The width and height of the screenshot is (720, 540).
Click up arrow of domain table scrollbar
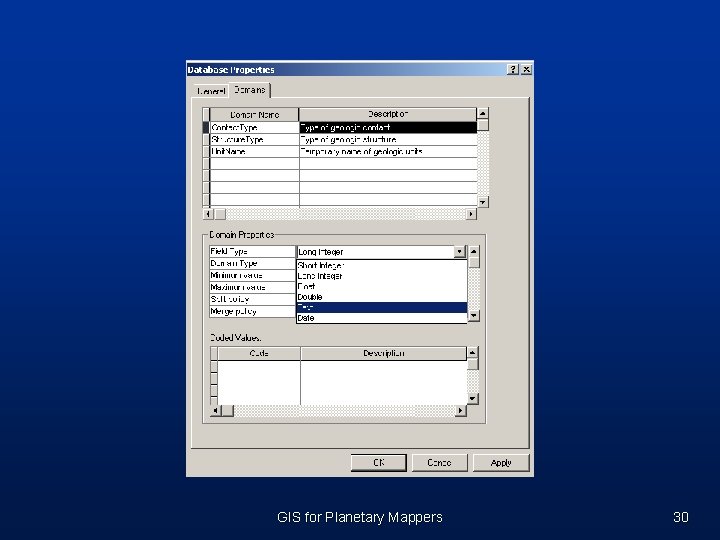[x=483, y=113]
